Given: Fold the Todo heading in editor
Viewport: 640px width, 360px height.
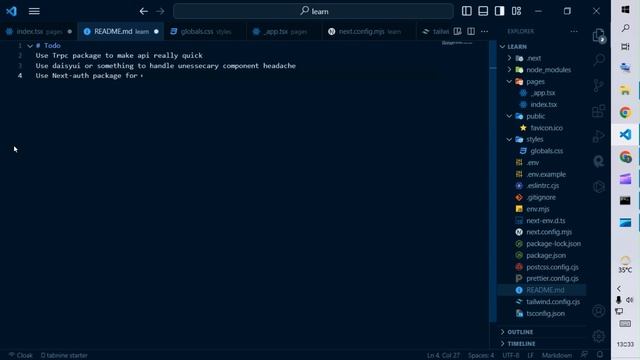Looking at the screenshot, I should [x=30, y=46].
